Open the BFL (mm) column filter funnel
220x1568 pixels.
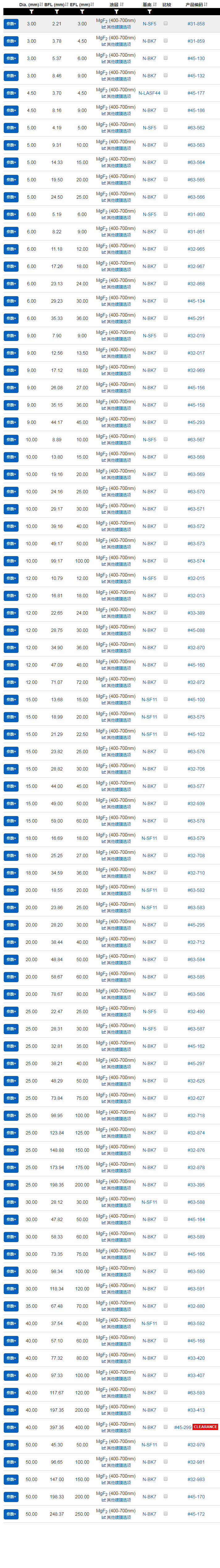(57, 11)
